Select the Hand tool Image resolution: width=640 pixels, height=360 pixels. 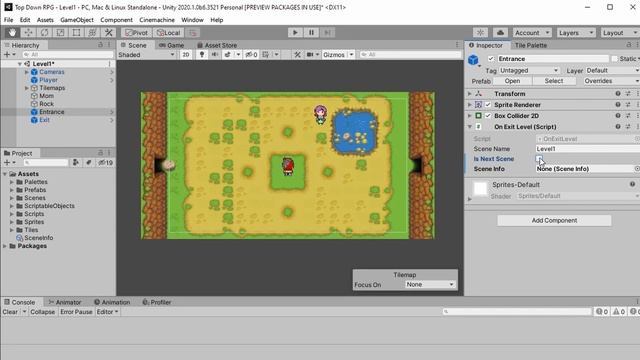pos(12,33)
